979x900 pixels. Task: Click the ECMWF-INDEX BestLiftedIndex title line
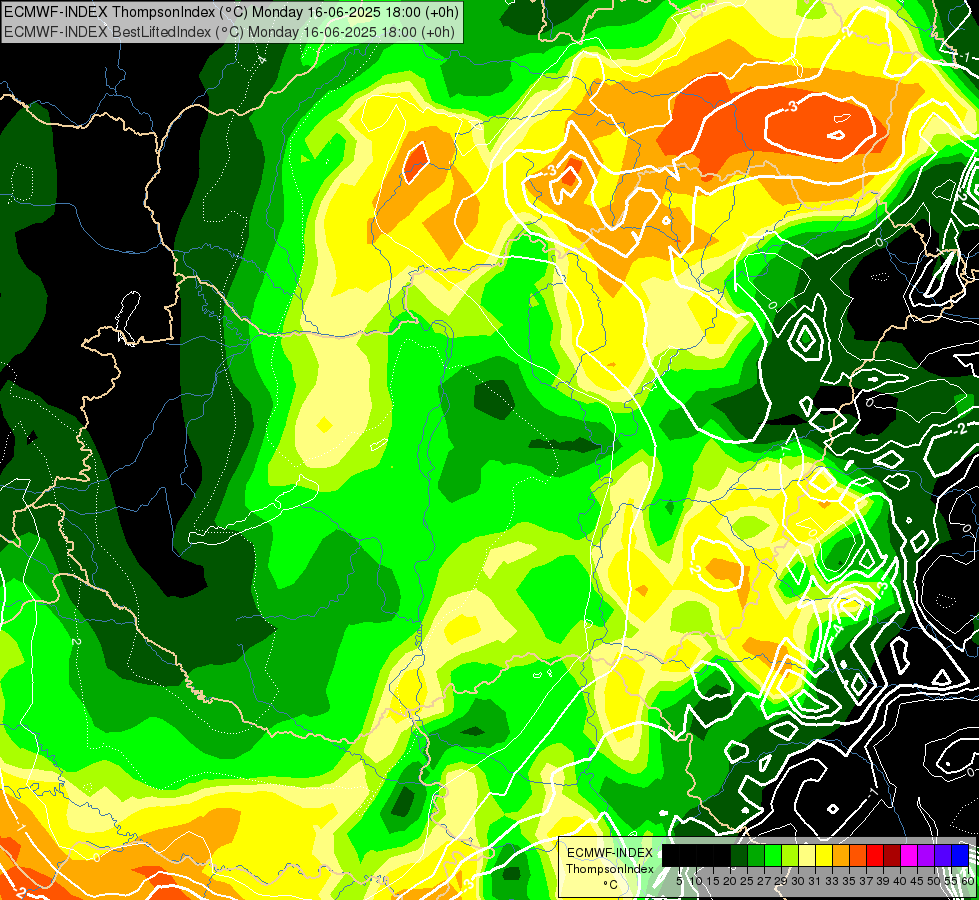coord(229,32)
